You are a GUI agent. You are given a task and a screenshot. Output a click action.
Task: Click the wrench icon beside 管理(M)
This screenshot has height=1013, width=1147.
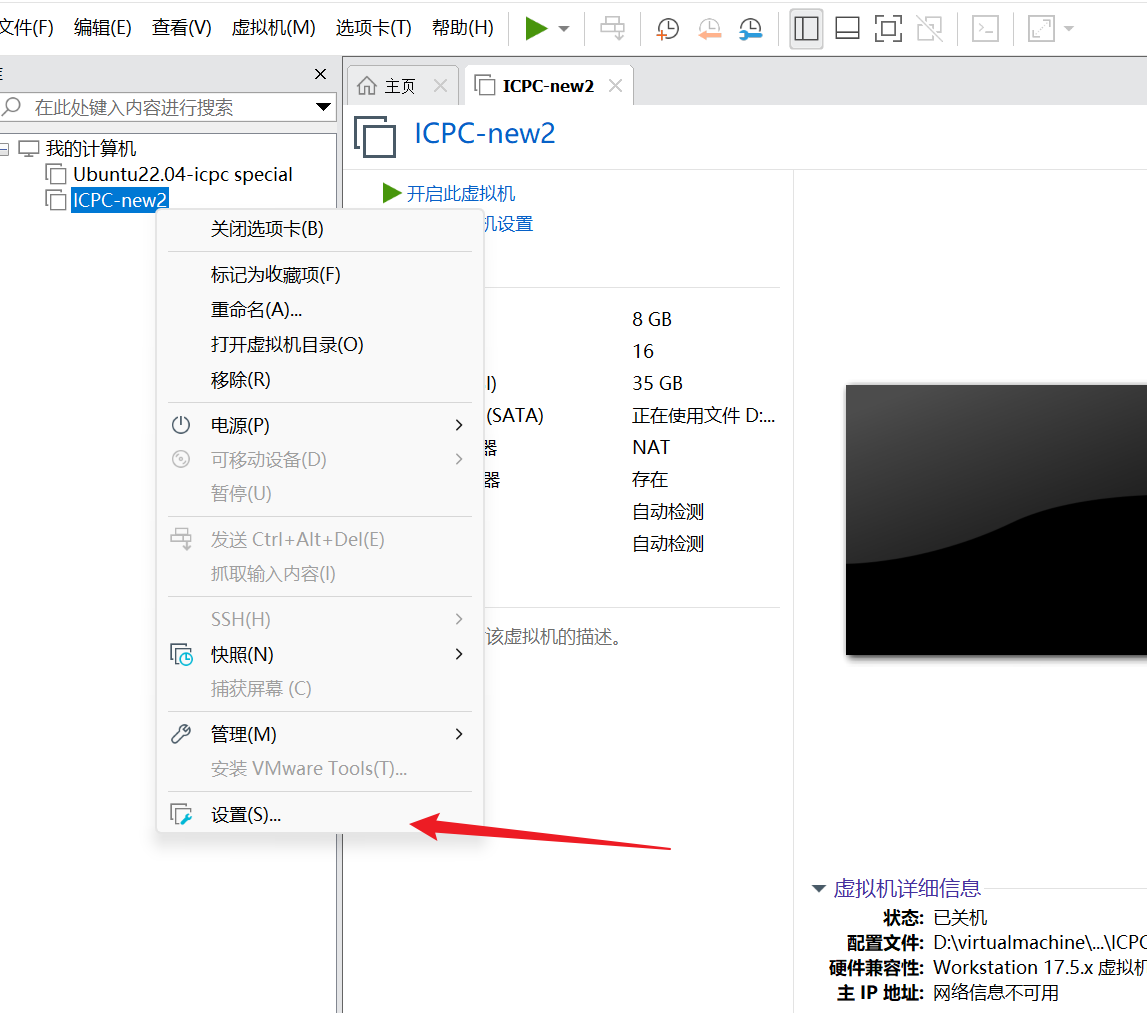[181, 733]
